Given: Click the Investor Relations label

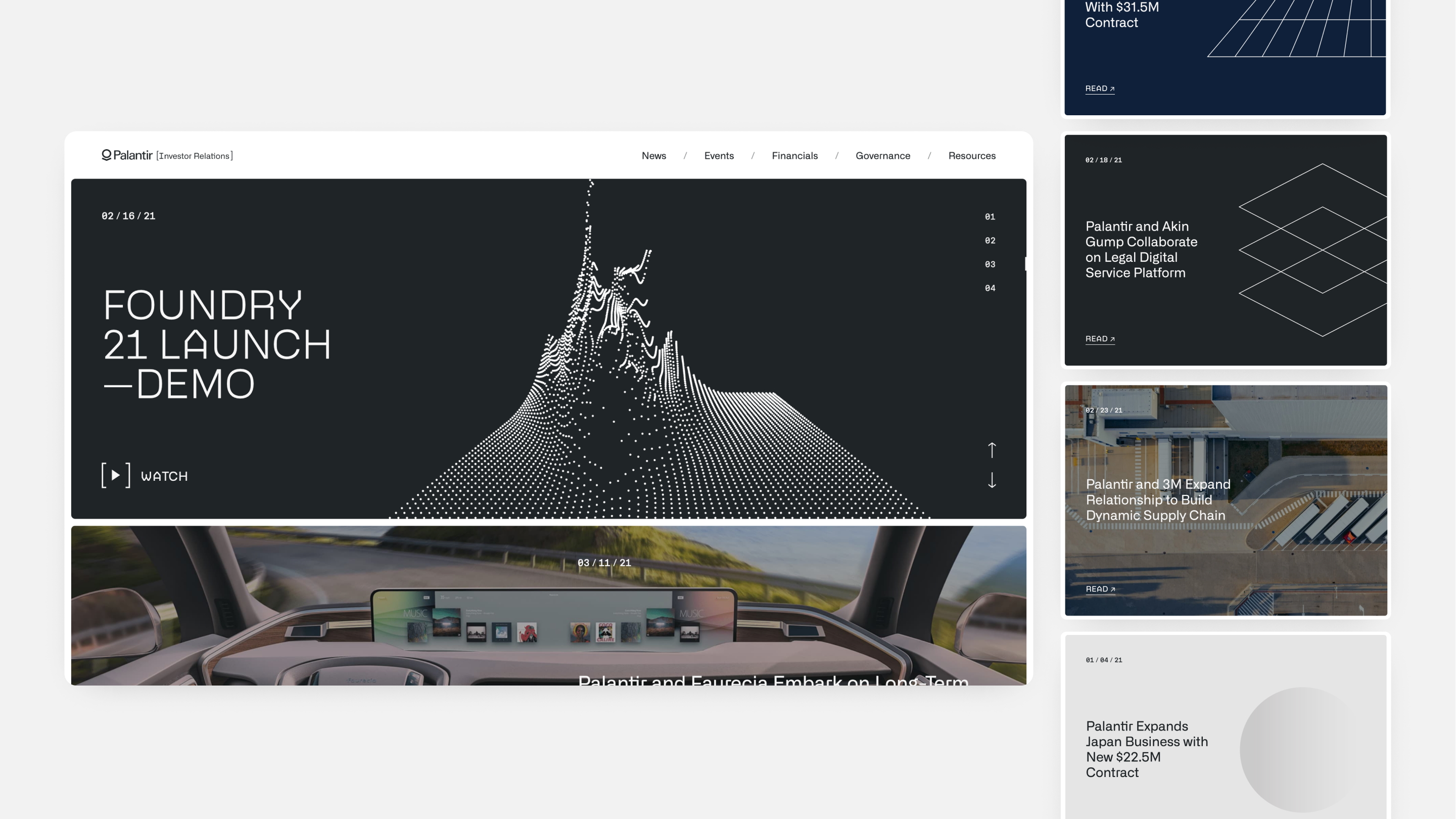Looking at the screenshot, I should (195, 156).
